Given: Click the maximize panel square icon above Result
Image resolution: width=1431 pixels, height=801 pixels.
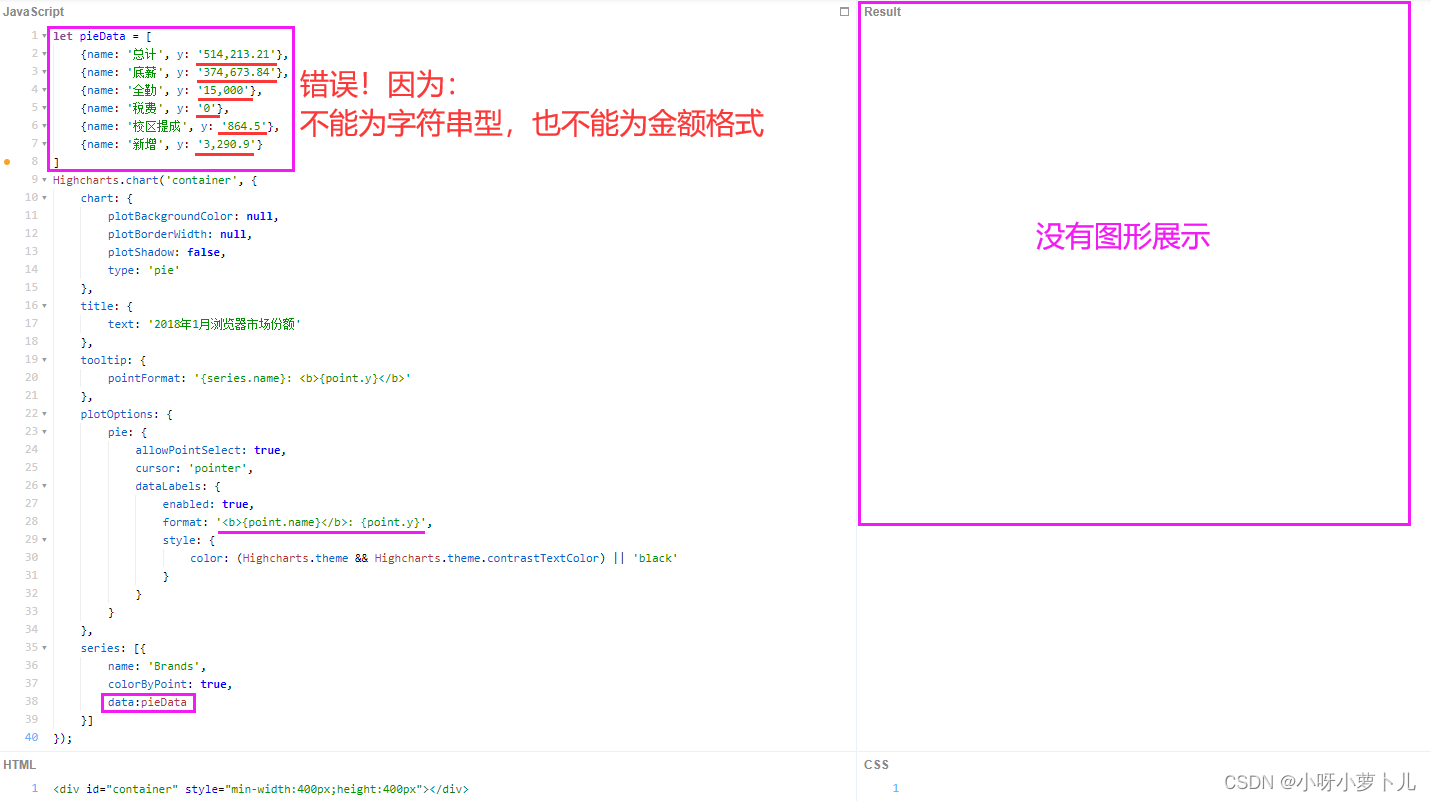Looking at the screenshot, I should (x=843, y=11).
